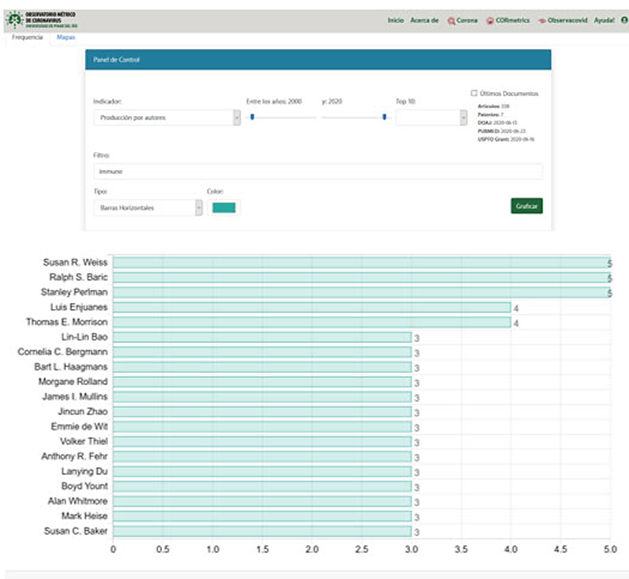629x579 pixels.
Task: Open the Inicio link
Action: (x=395, y=20)
